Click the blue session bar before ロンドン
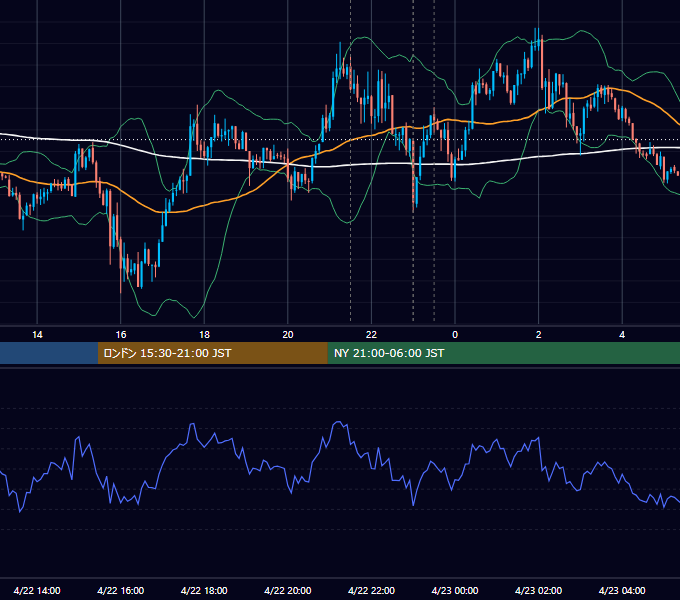 point(49,353)
